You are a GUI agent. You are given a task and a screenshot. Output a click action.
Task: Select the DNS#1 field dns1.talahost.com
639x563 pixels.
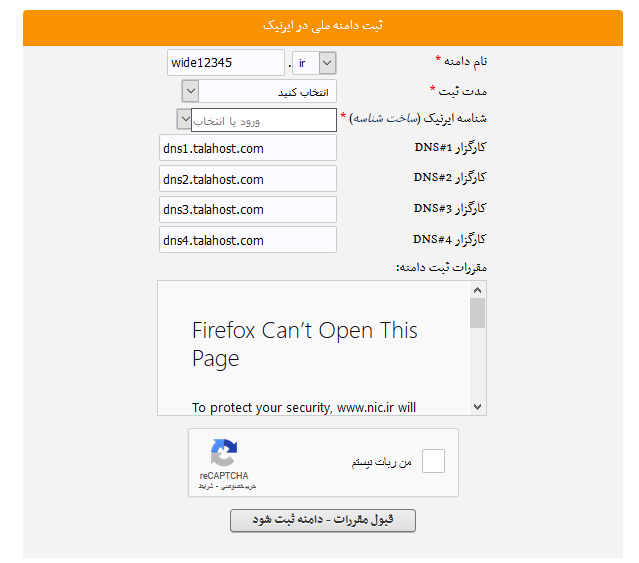(248, 148)
